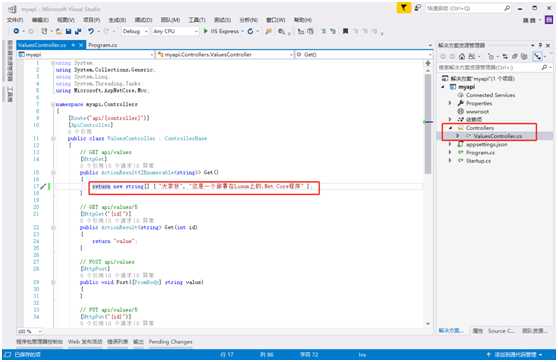The width and height of the screenshot is (558, 362).
Task: Open the Edit menu
Action: pos(40,20)
